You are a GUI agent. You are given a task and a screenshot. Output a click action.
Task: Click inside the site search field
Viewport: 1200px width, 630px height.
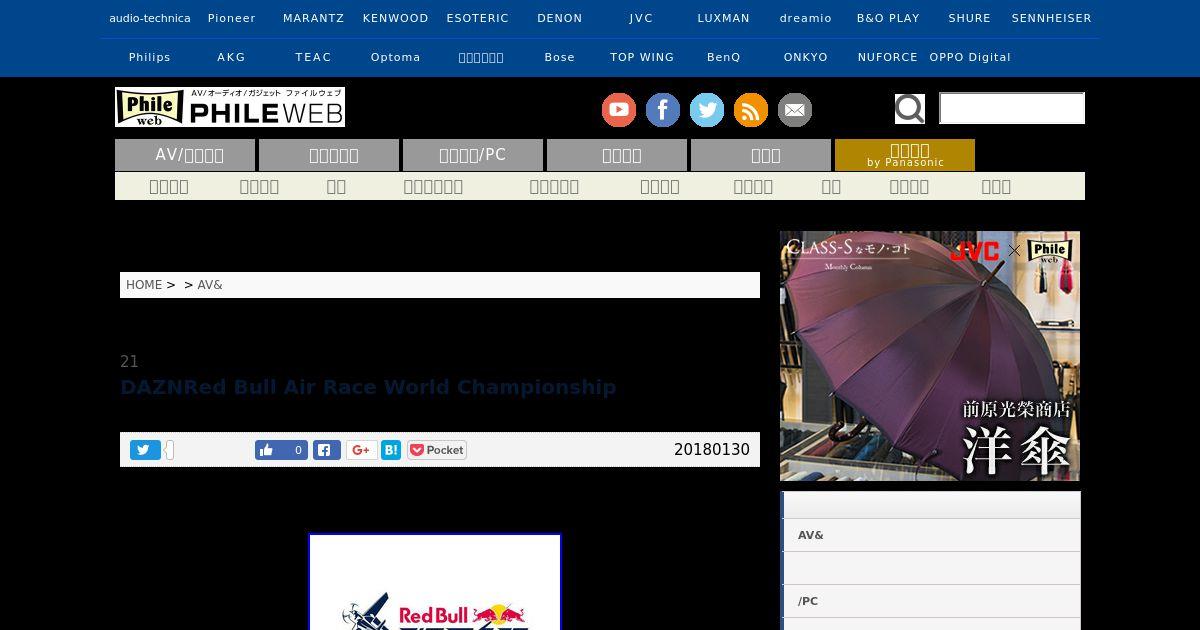[x=1012, y=108]
